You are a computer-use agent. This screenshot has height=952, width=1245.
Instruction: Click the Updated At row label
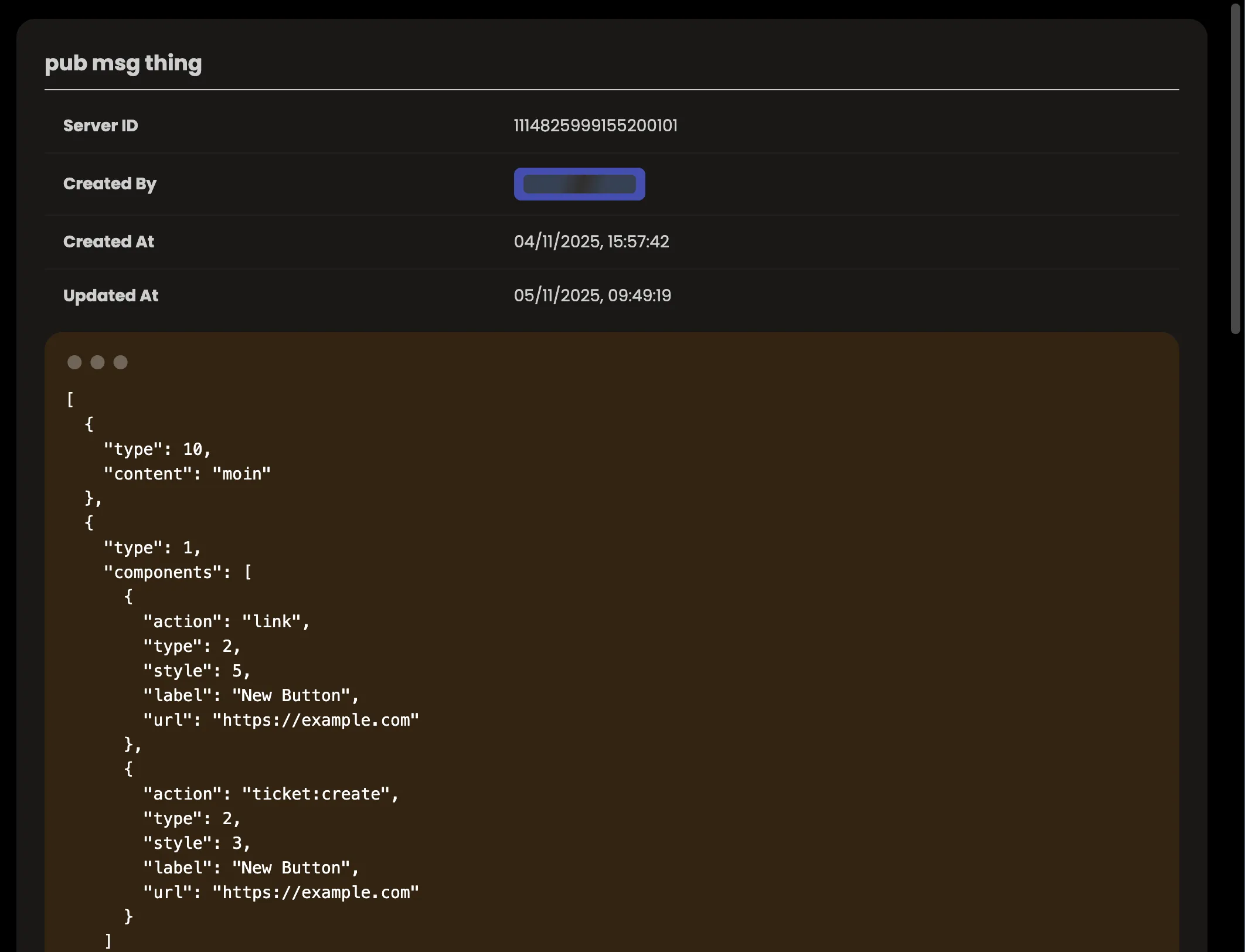point(110,295)
